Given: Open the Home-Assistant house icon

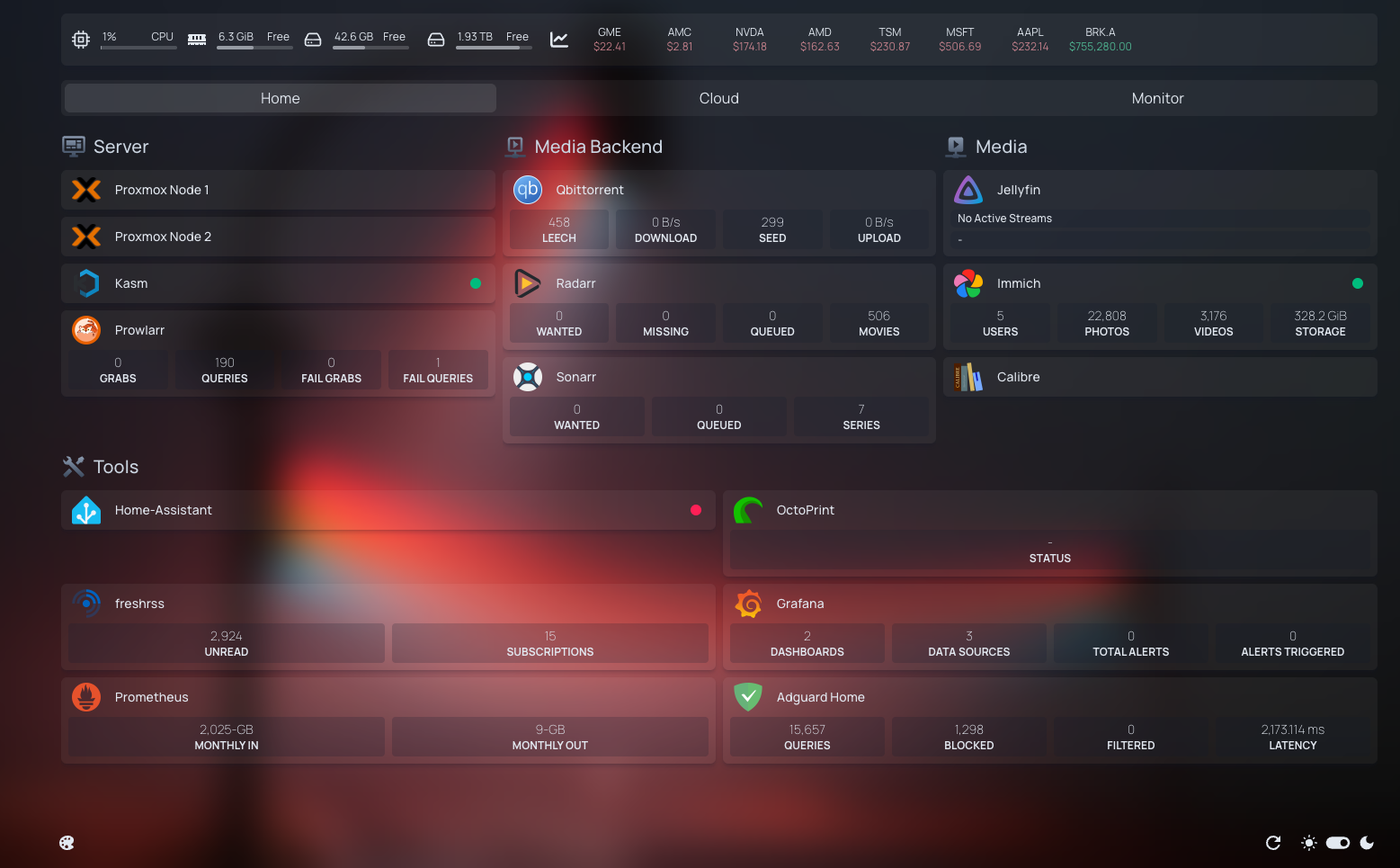Looking at the screenshot, I should pos(86,510).
